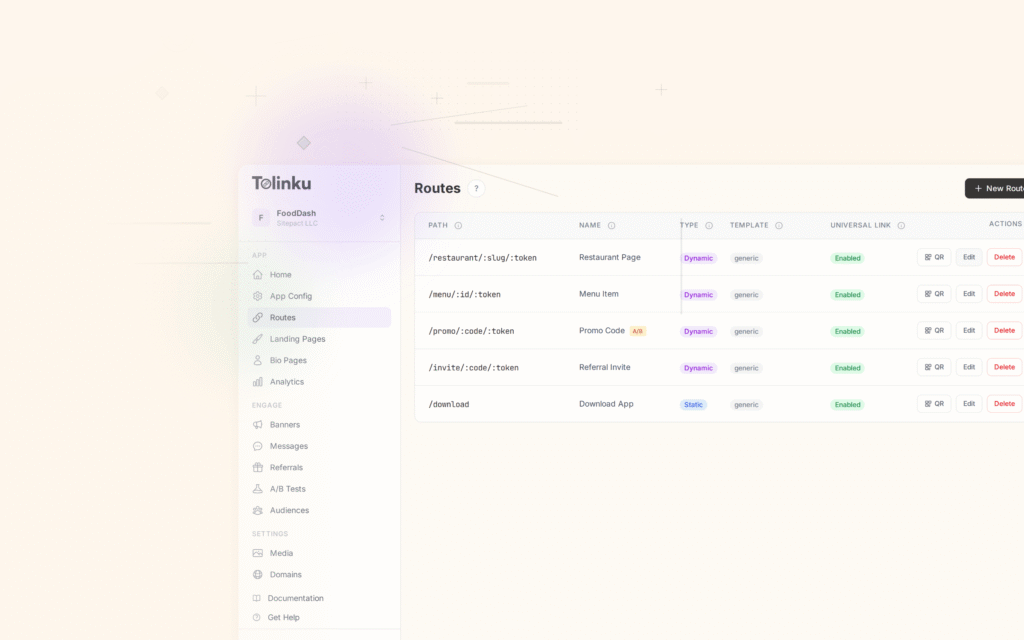Click the Domains globe icon

(x=258, y=575)
